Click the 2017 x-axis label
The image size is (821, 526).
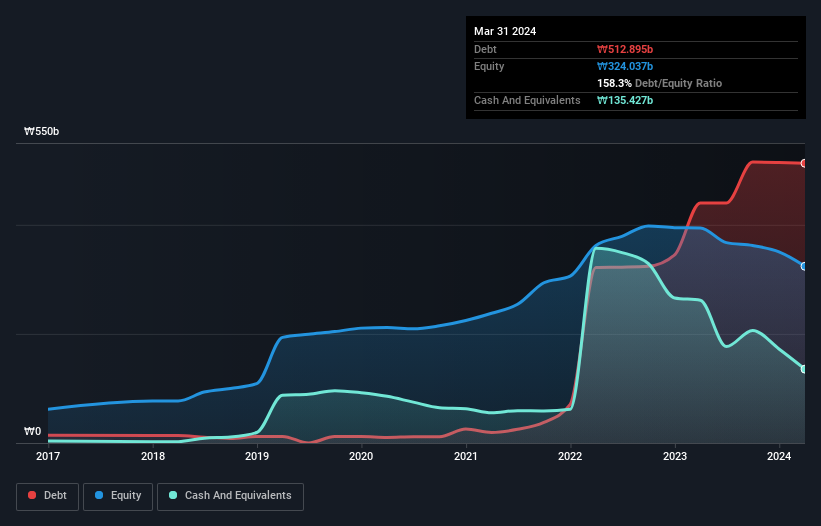[x=48, y=456]
